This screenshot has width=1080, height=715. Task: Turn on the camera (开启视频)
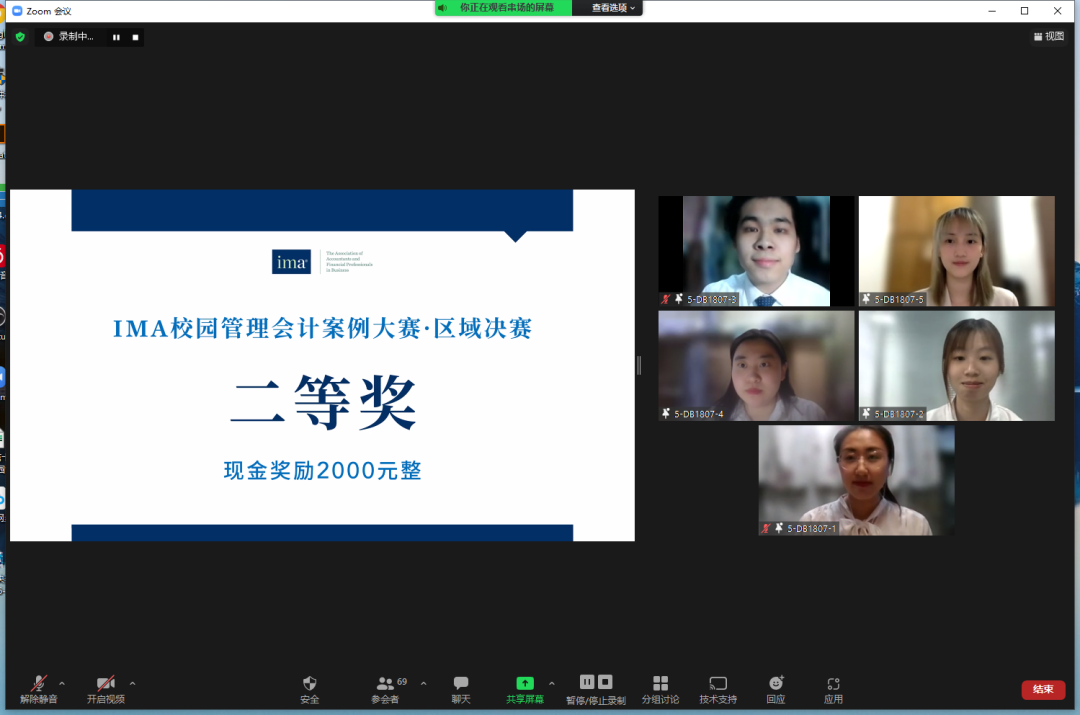pos(105,689)
